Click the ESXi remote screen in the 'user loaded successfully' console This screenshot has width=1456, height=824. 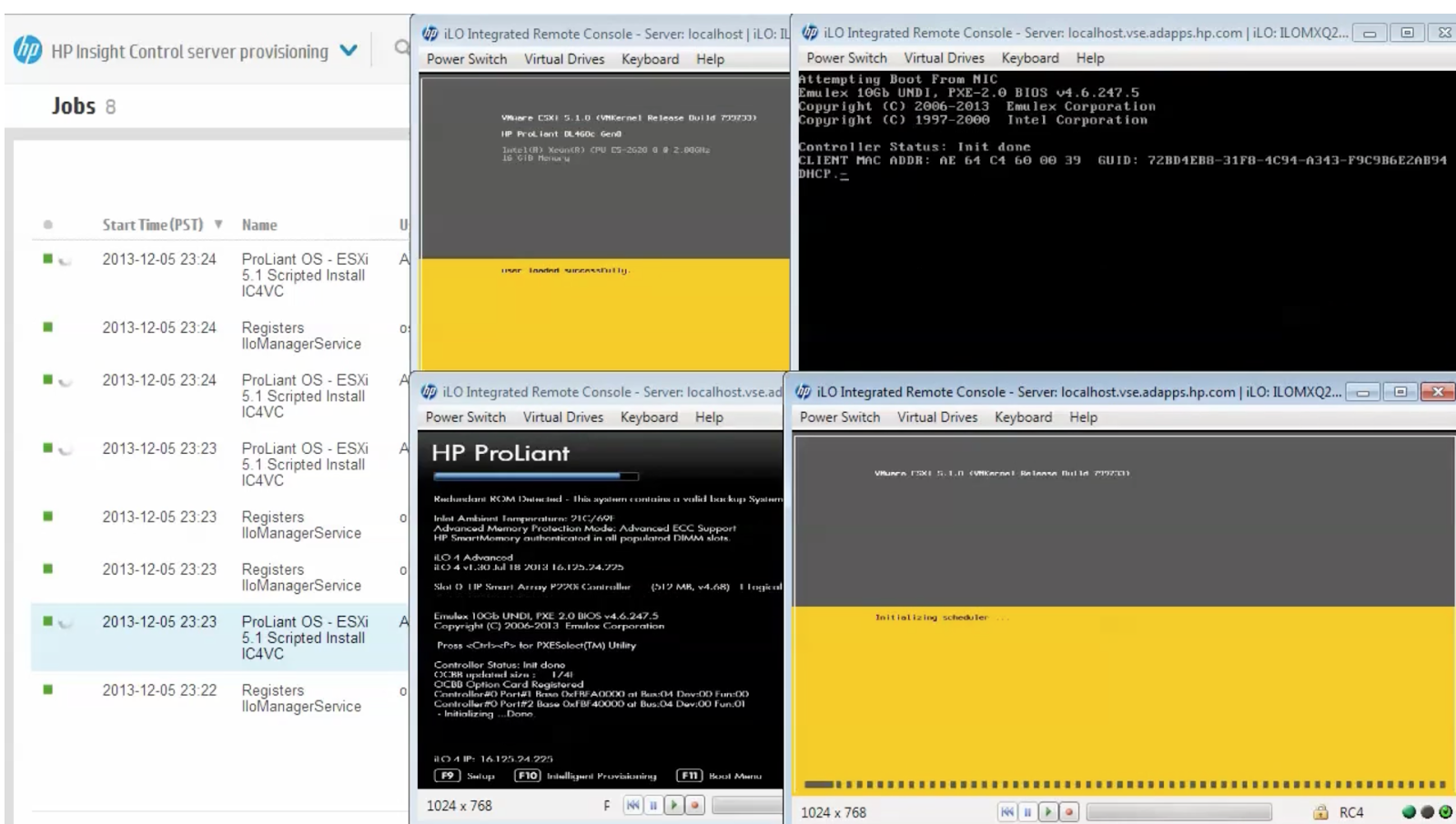[x=605, y=223]
